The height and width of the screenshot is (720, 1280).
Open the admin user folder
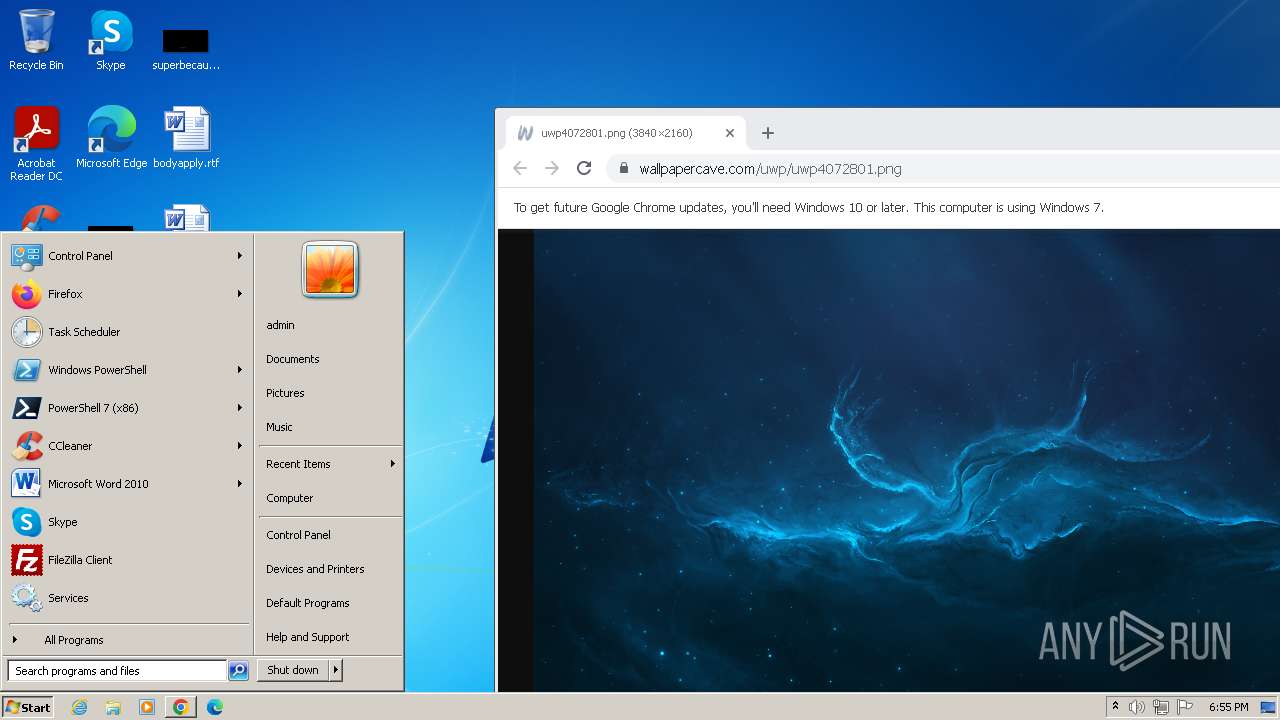point(330,325)
